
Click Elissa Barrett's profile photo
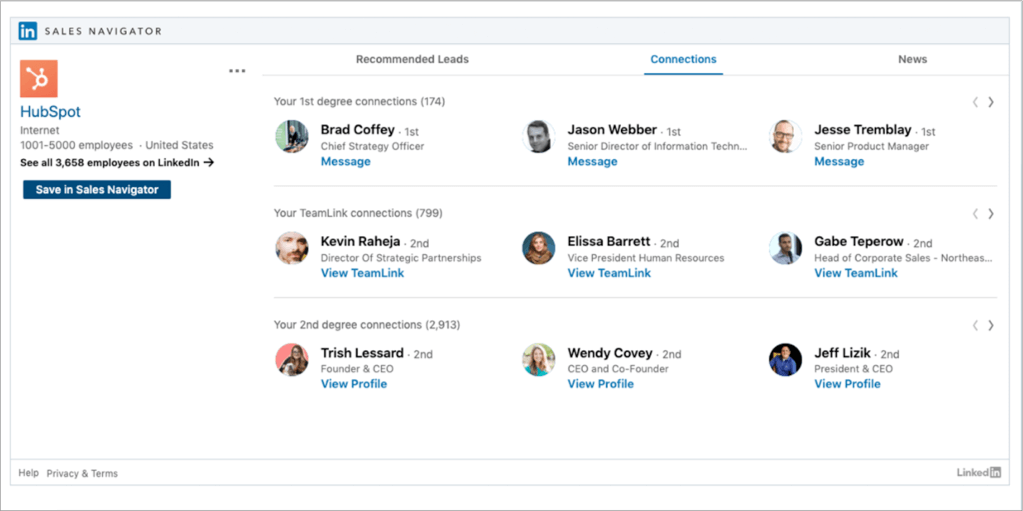pos(539,249)
